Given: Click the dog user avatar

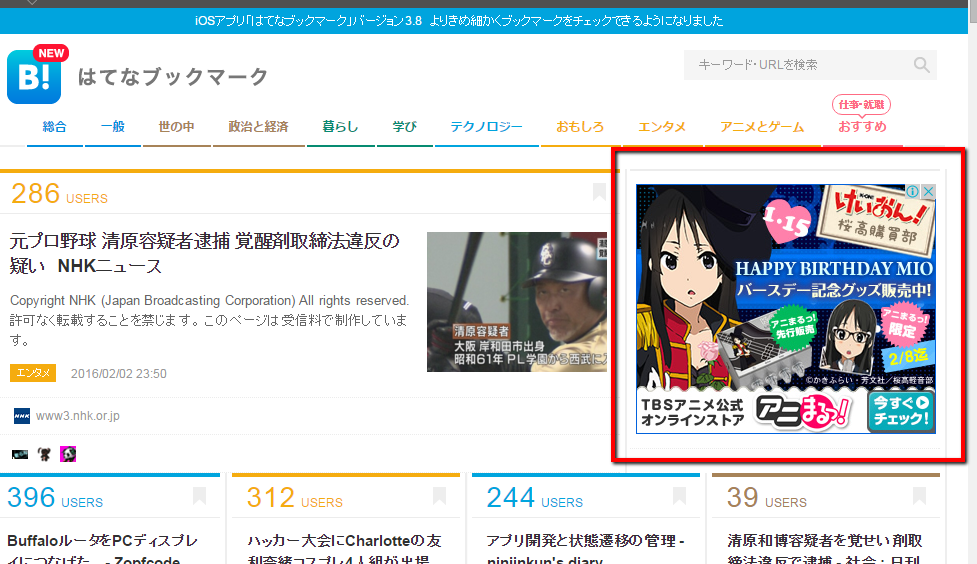Looking at the screenshot, I should point(44,454).
